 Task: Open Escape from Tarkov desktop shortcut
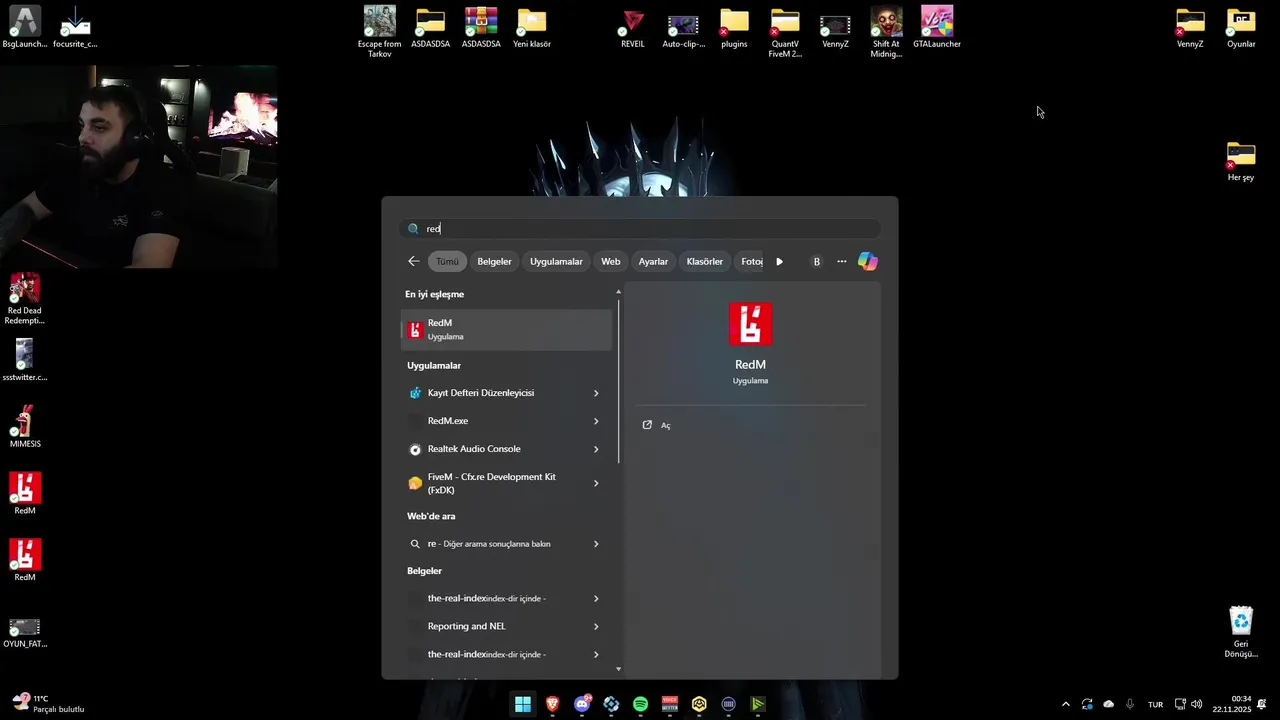pos(380,32)
